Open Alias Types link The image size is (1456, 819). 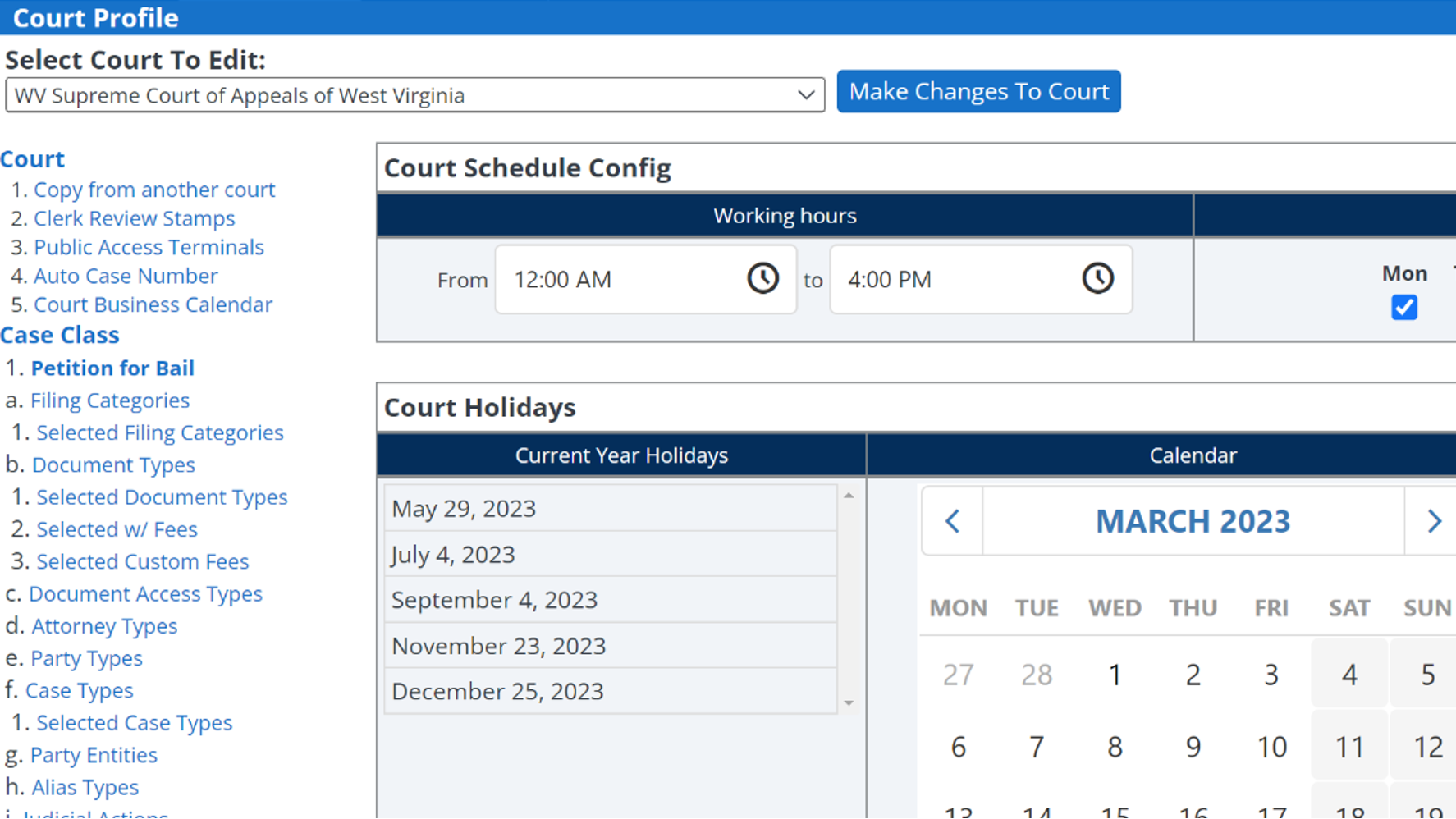[x=85, y=787]
